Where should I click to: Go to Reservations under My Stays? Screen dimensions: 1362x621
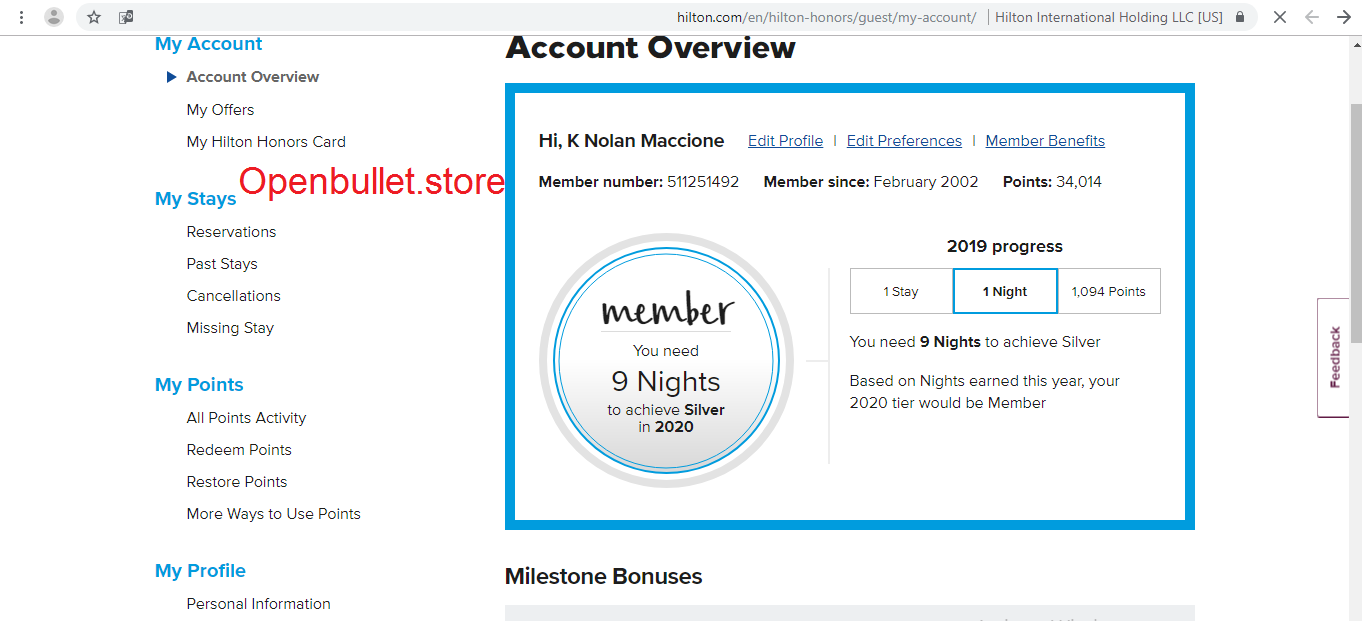tap(231, 231)
